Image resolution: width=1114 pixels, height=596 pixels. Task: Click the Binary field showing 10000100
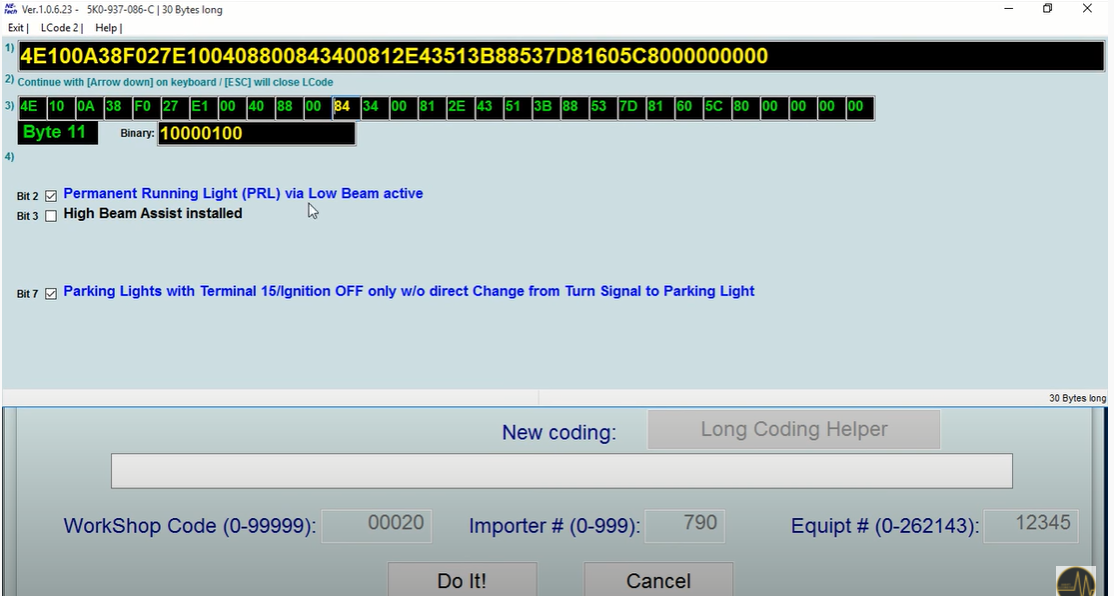(255, 132)
